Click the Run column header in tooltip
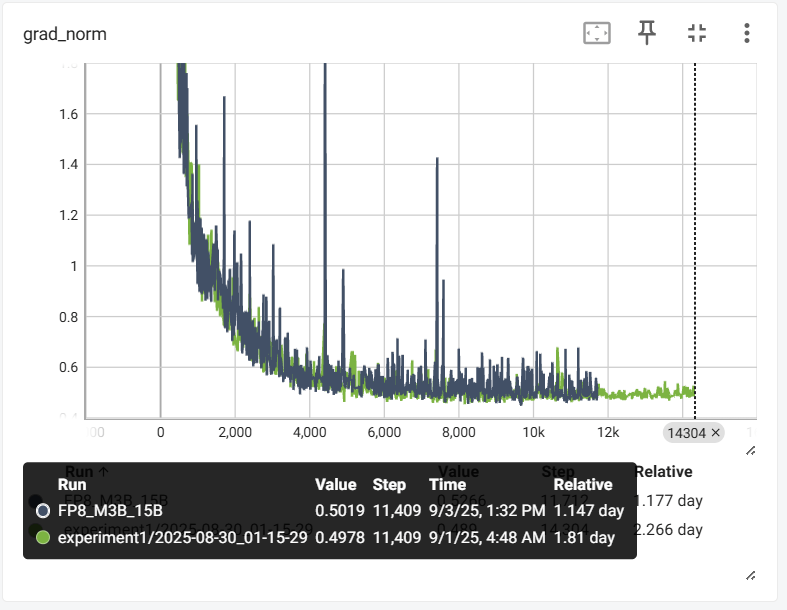The width and height of the screenshot is (787, 610). [72, 484]
